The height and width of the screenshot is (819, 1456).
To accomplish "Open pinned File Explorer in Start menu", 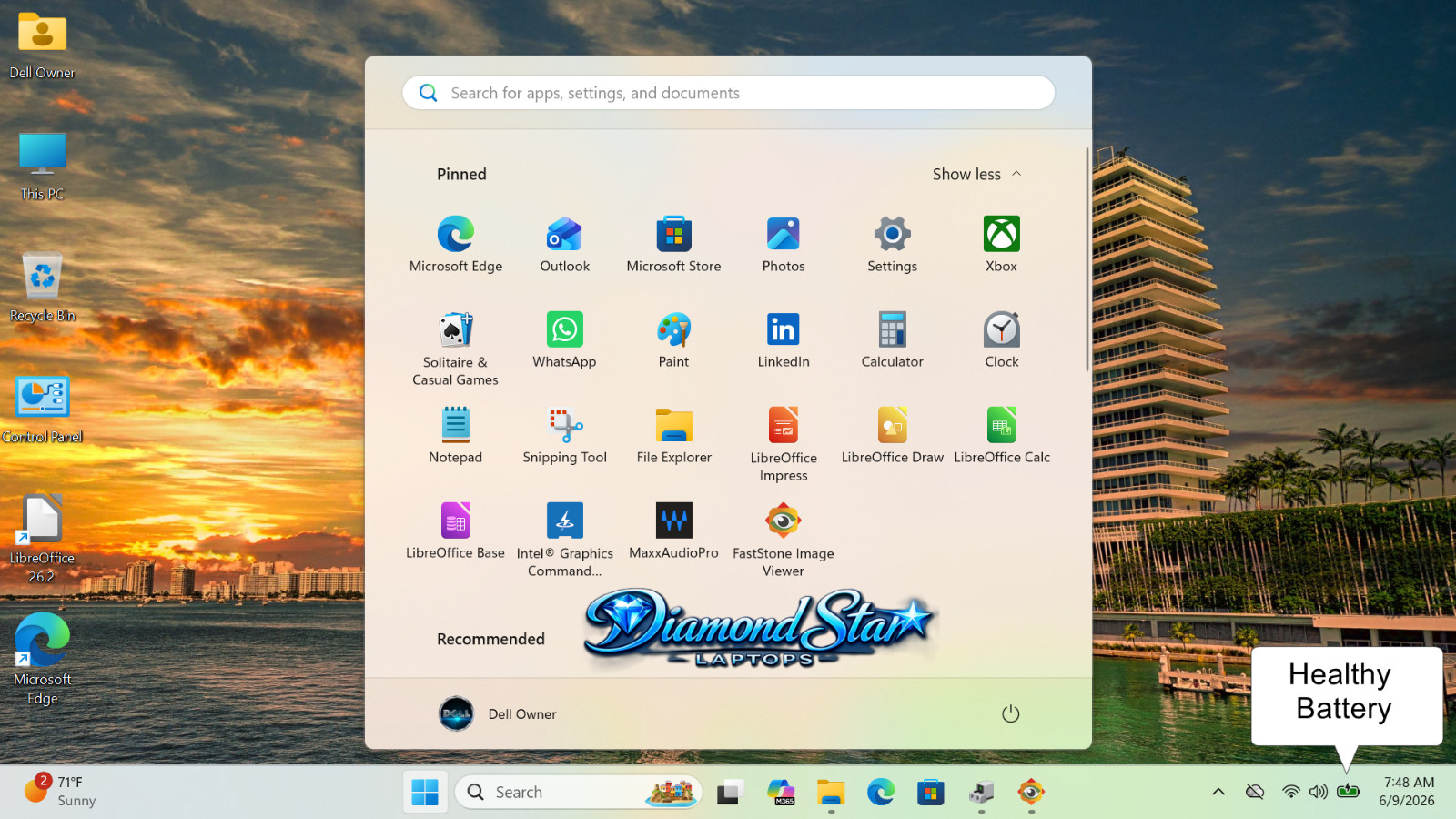I will point(673,435).
